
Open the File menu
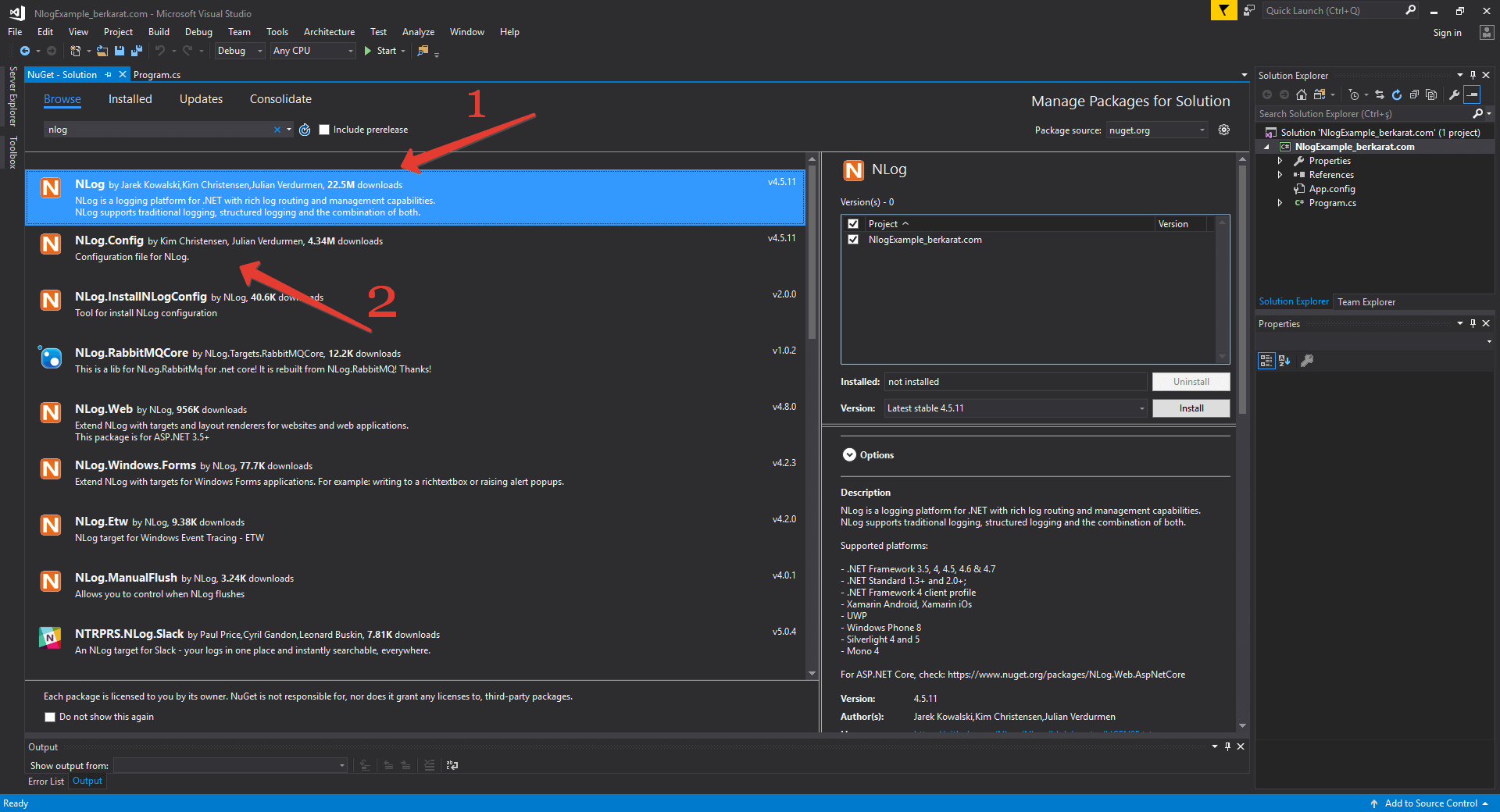coord(15,32)
